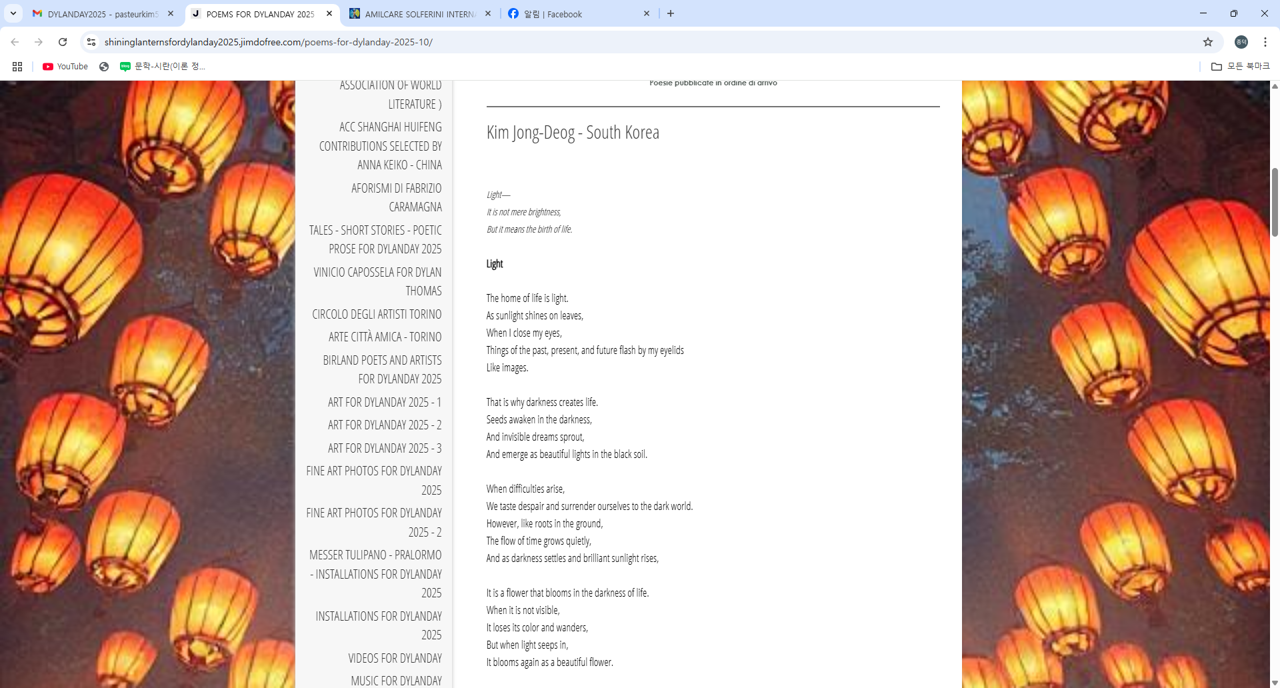Restore down the Chrome window
The width and height of the screenshot is (1280, 688).
pyautogui.click(x=1233, y=13)
